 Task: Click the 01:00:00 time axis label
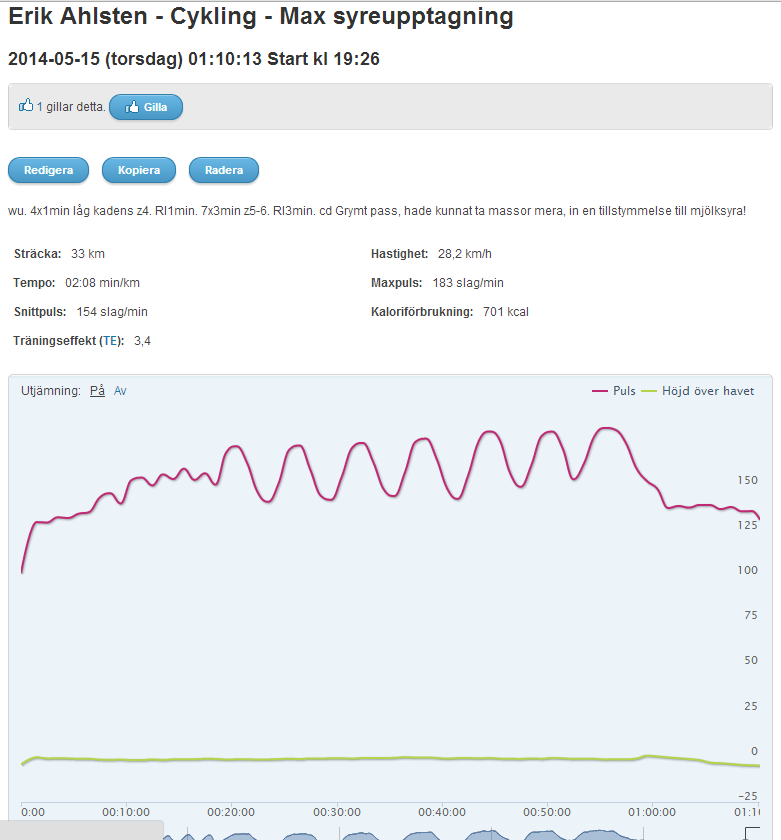pyautogui.click(x=651, y=812)
